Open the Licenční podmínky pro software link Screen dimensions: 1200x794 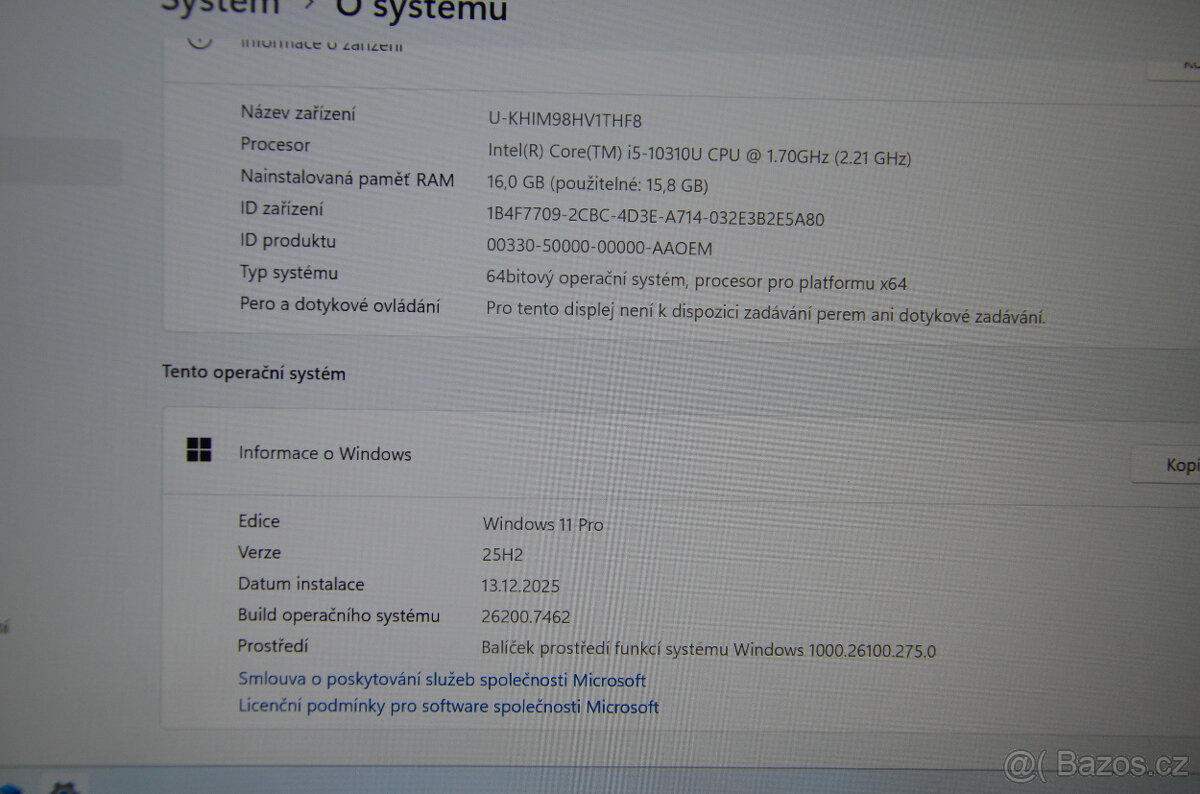pyautogui.click(x=447, y=707)
